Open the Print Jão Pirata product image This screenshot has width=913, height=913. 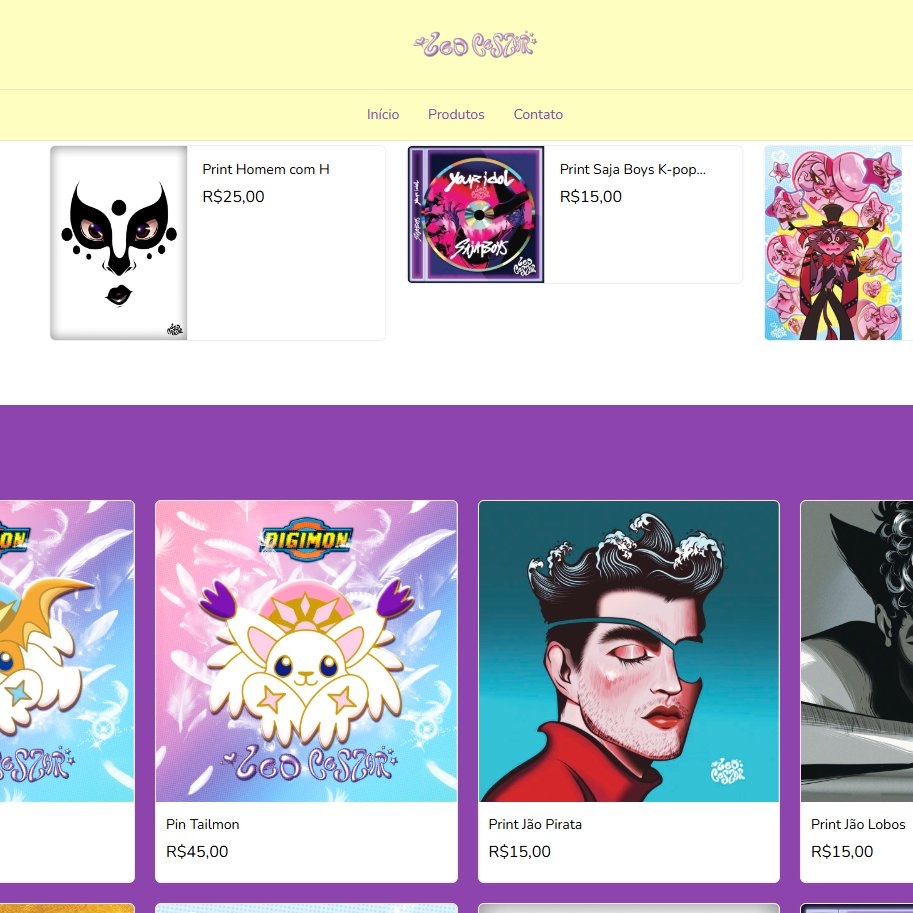[629, 651]
